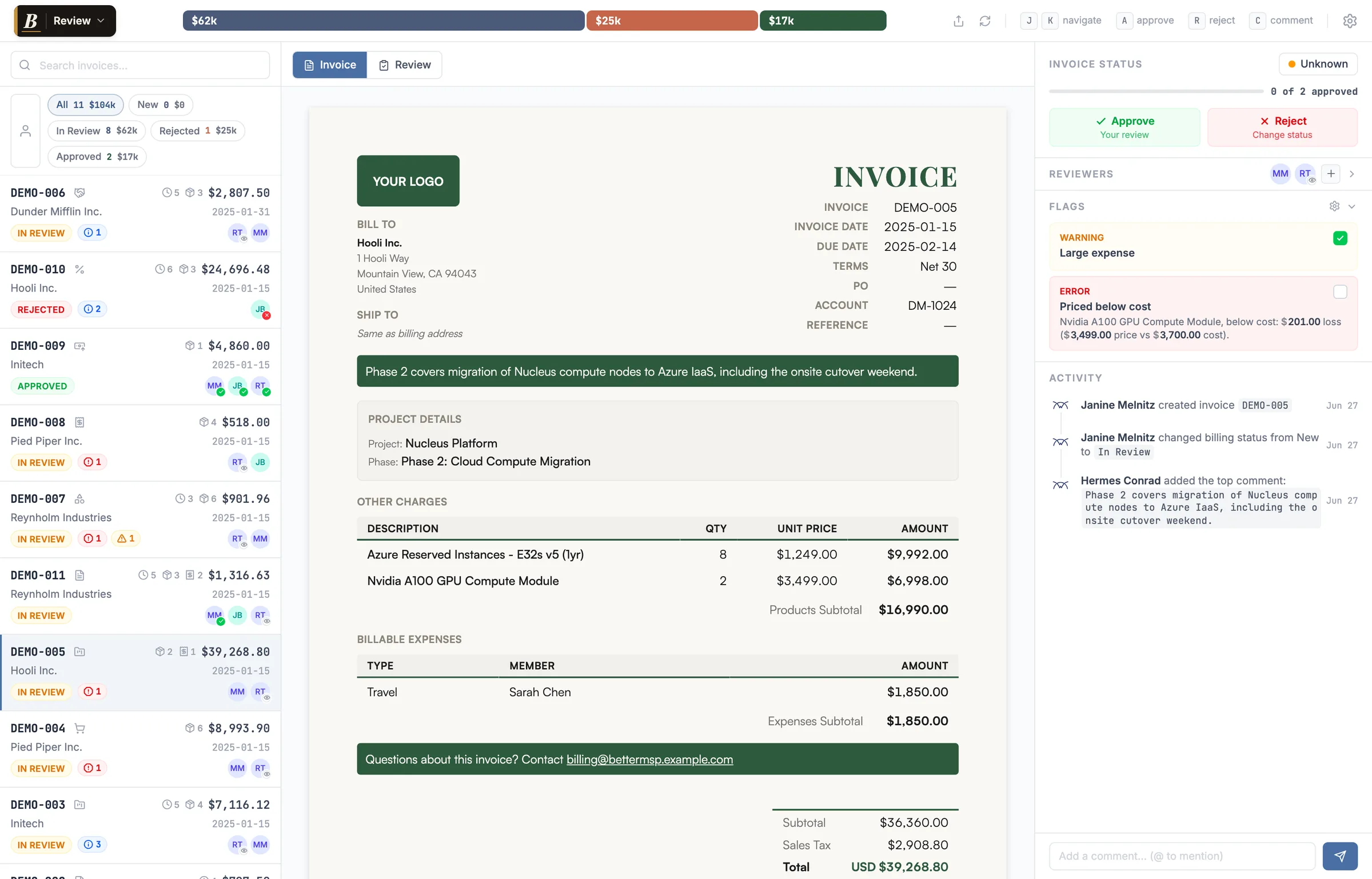Click the green $17k progress segment

pyautogui.click(x=823, y=21)
